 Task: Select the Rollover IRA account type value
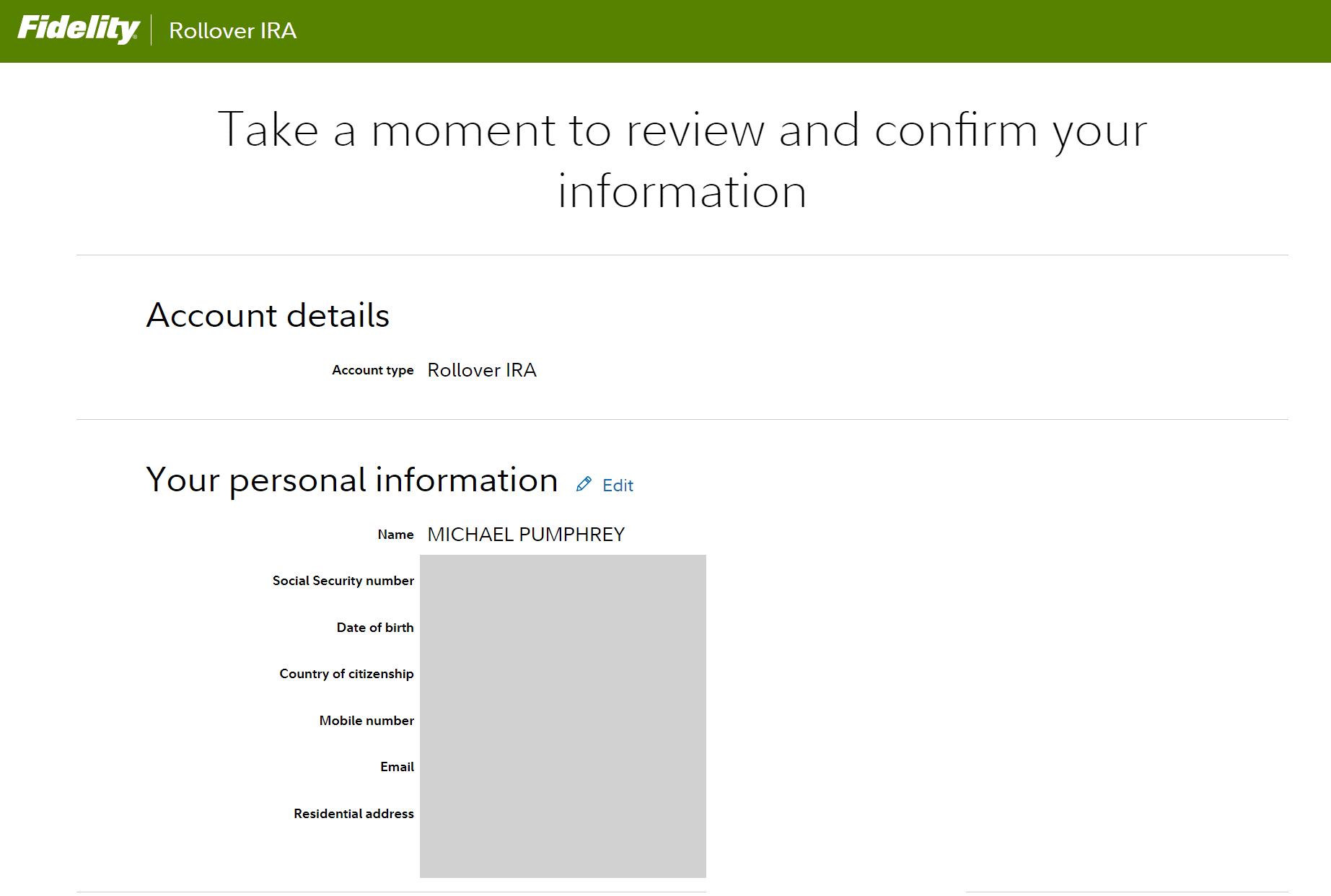click(x=482, y=370)
